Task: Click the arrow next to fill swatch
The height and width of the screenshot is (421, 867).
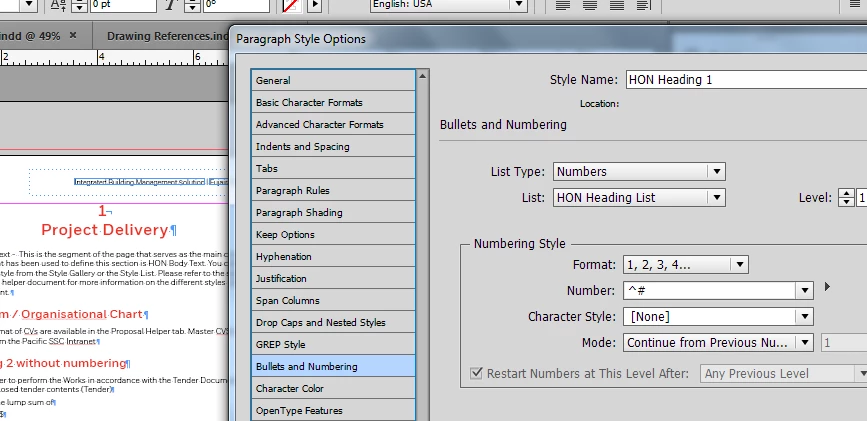Action: pyautogui.click(x=315, y=5)
